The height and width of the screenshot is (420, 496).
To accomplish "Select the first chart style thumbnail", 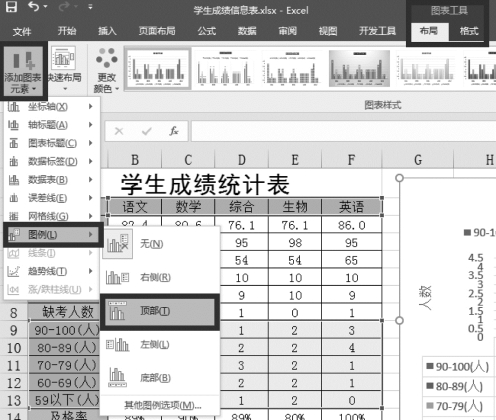I will tap(158, 69).
